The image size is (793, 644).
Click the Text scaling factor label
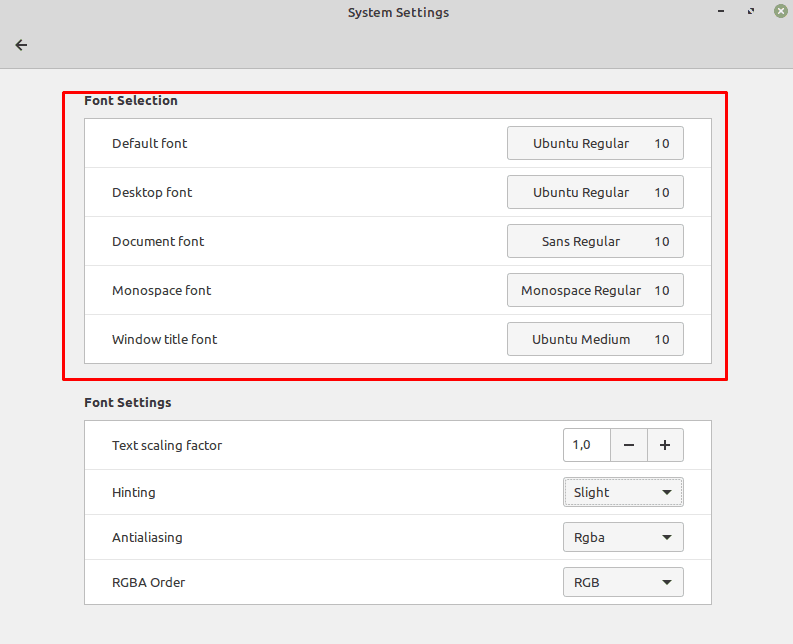(x=167, y=446)
